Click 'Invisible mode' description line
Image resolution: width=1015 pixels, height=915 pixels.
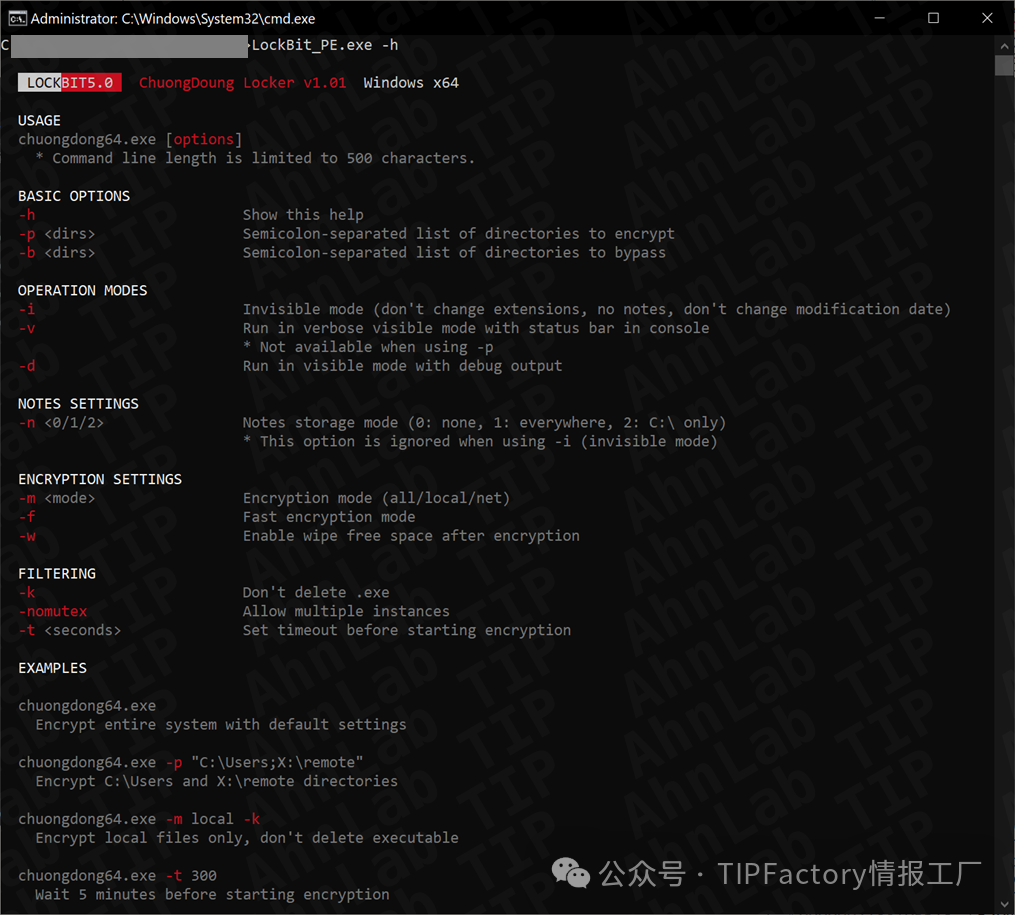click(x=597, y=309)
